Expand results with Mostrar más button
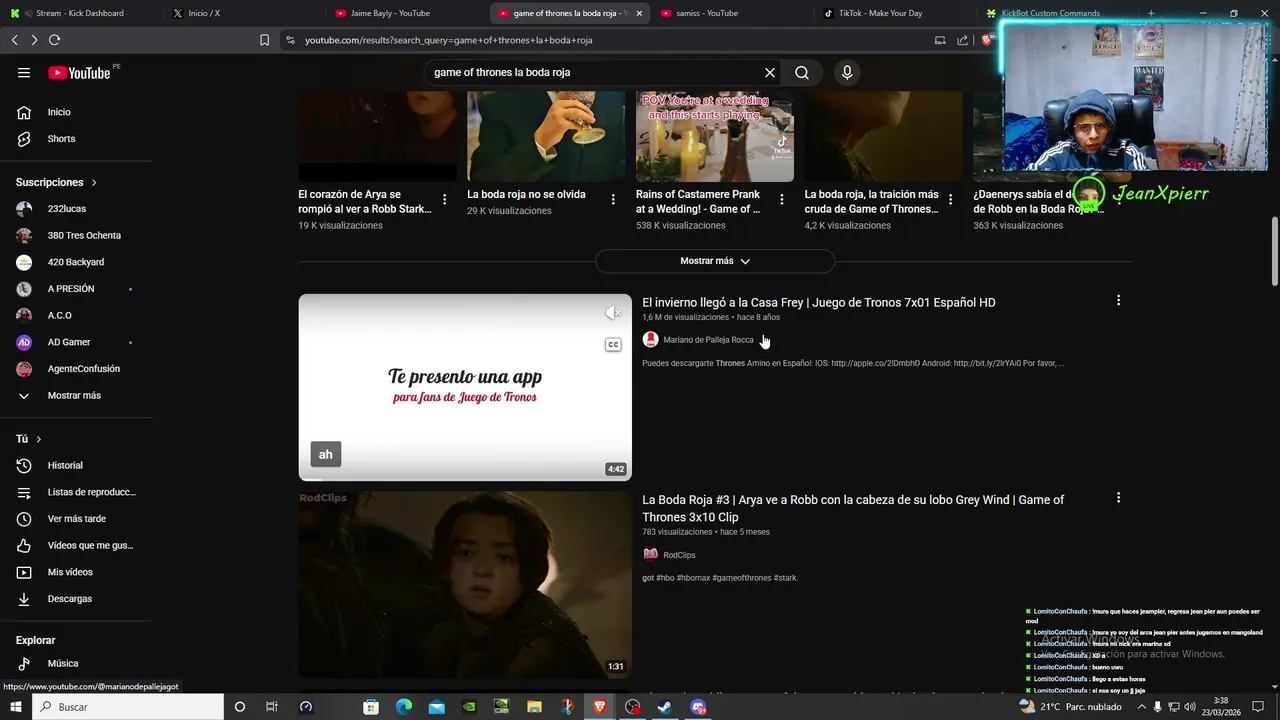The image size is (1280, 720). pyautogui.click(x=715, y=261)
